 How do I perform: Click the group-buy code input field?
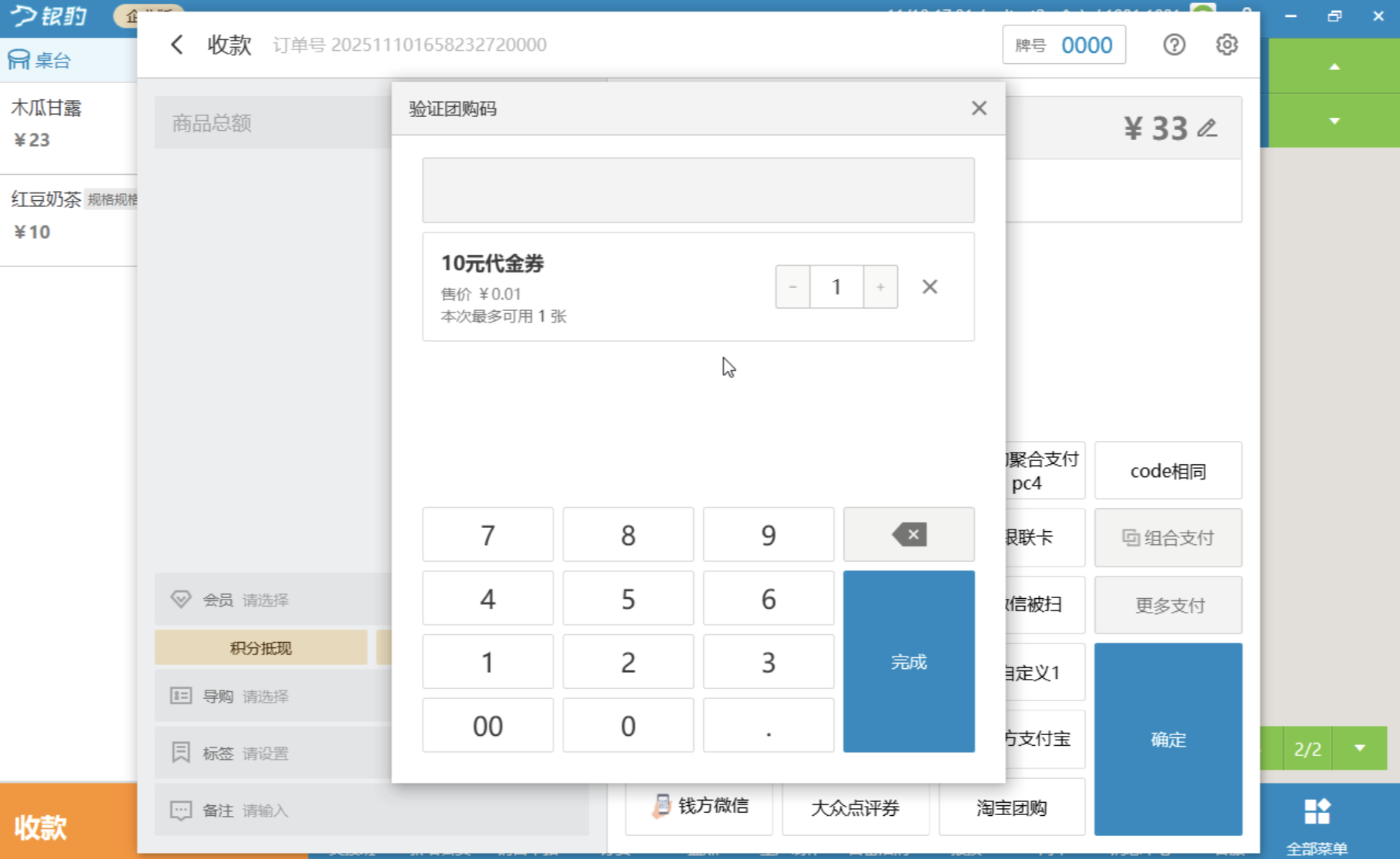click(x=698, y=190)
